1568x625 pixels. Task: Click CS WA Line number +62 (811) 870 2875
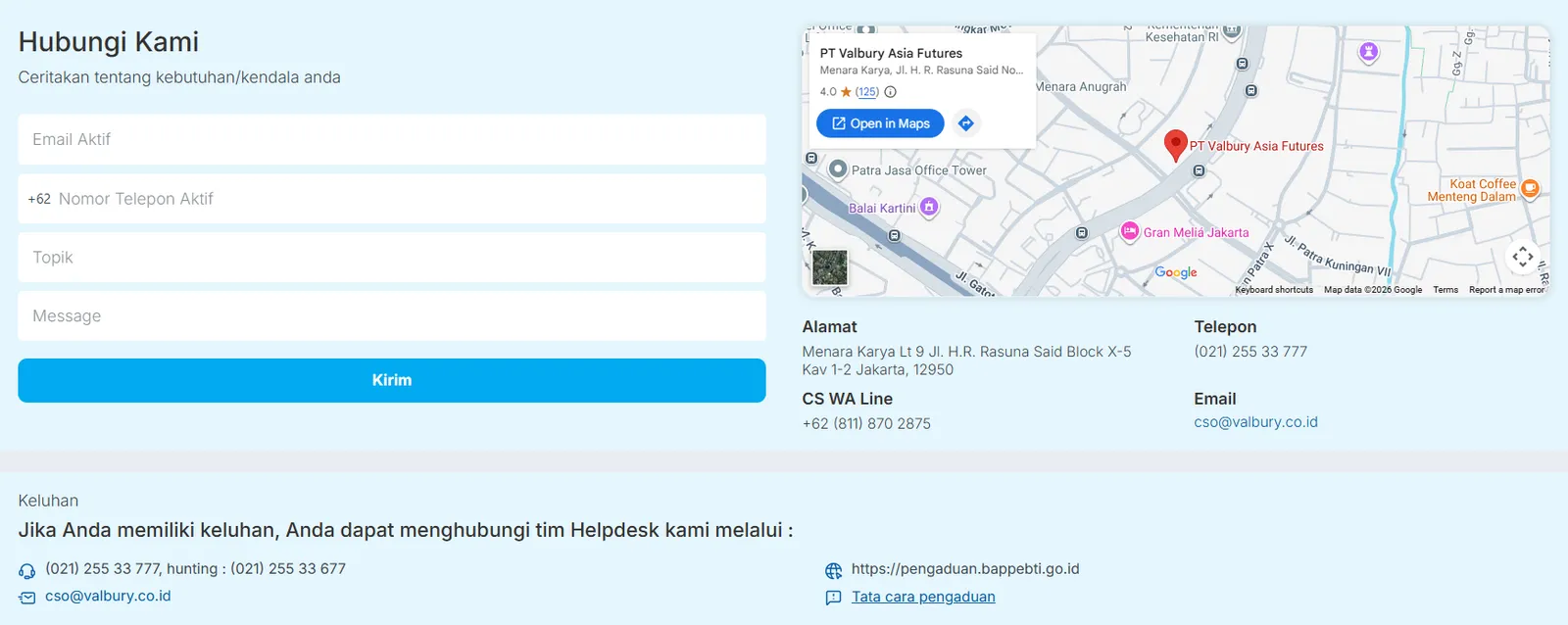pos(866,423)
